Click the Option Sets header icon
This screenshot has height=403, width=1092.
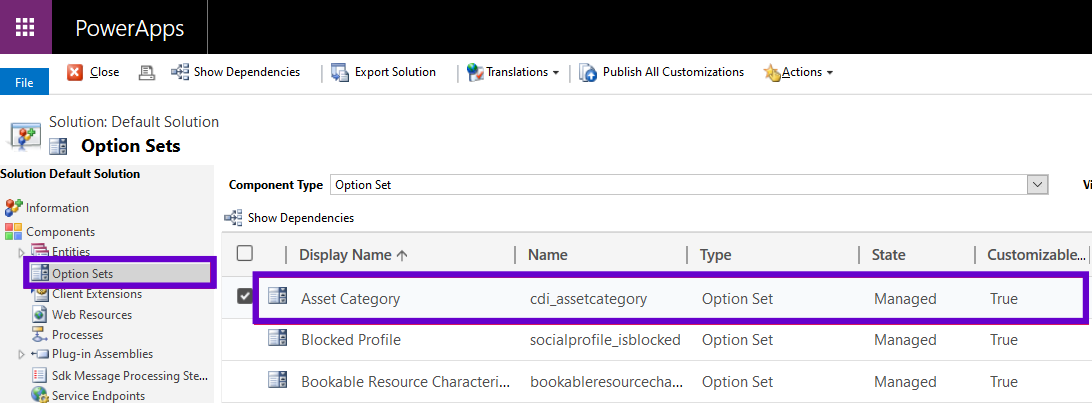pos(59,146)
